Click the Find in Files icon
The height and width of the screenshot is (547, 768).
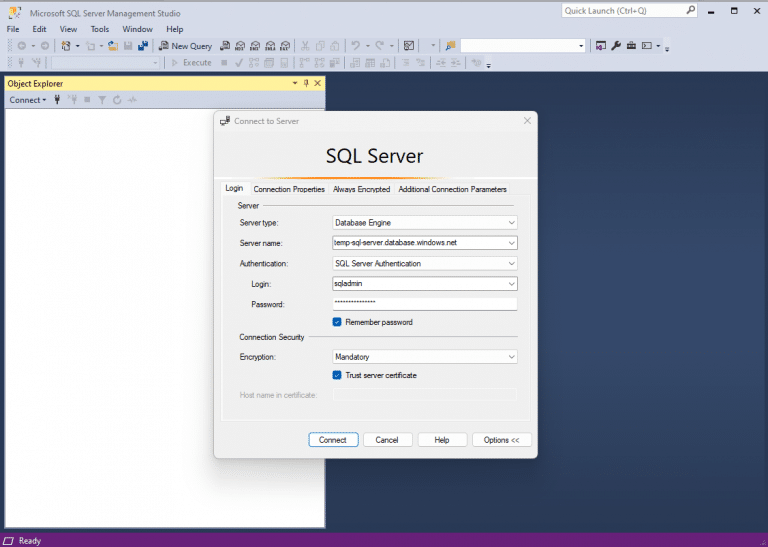pos(451,46)
